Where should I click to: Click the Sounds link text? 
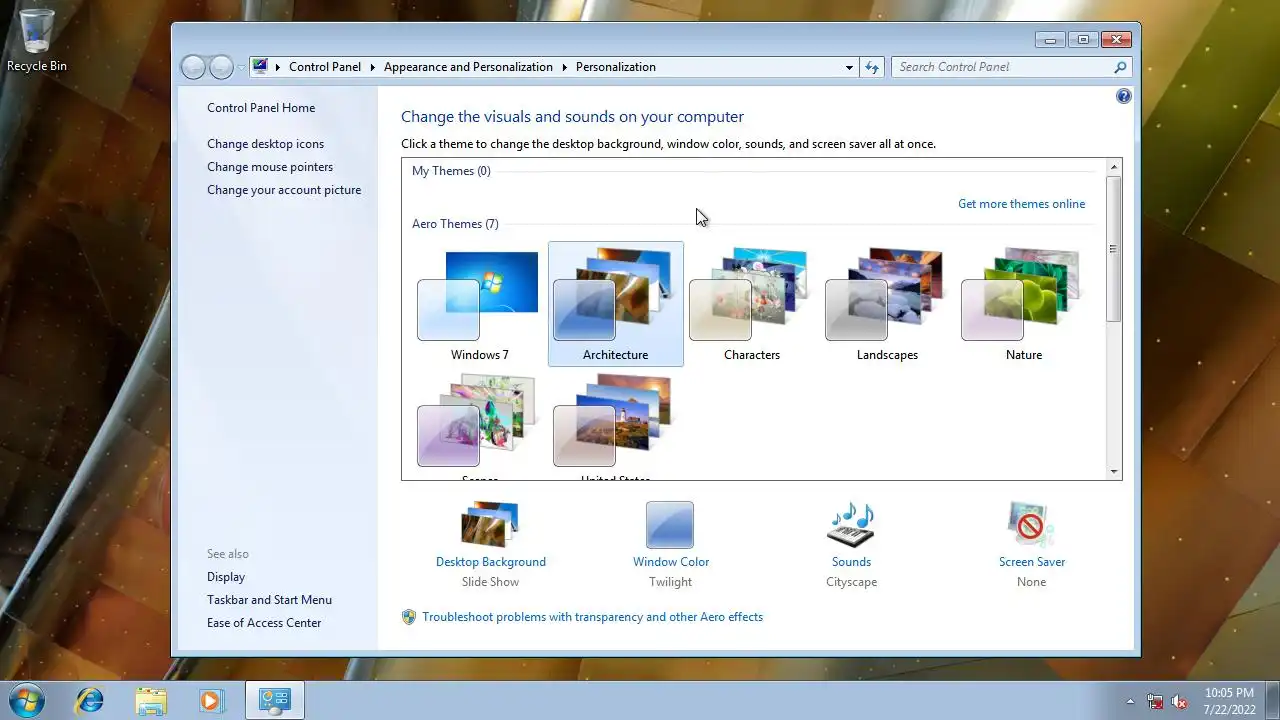(851, 562)
